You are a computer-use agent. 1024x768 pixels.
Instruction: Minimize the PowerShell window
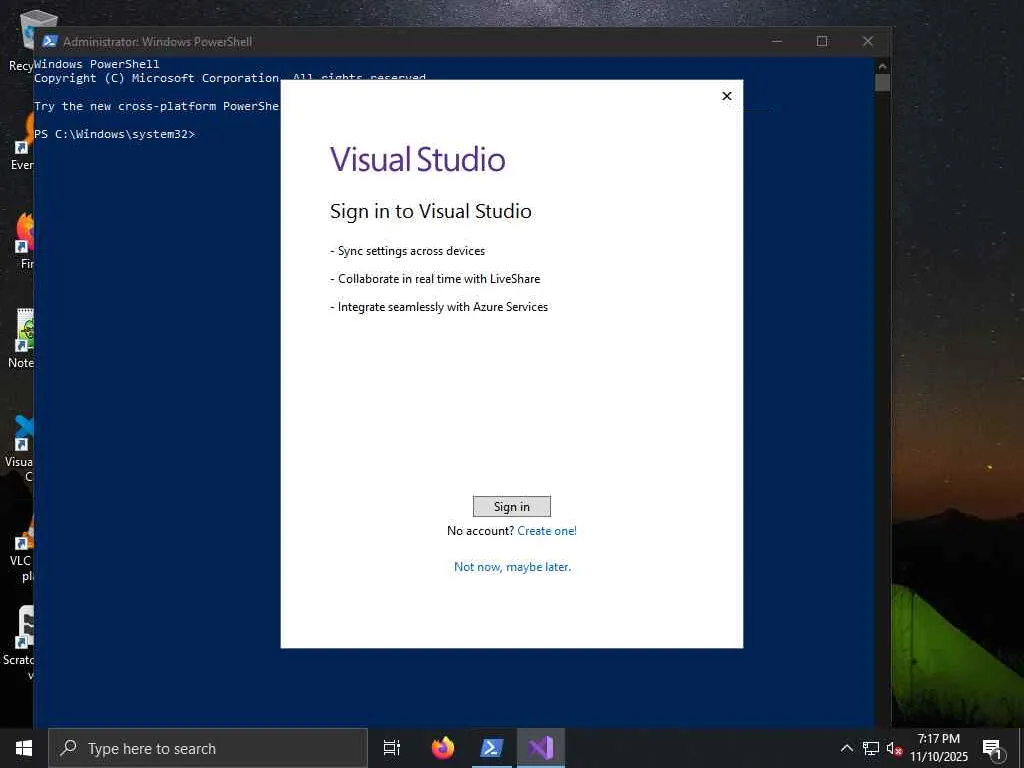pos(776,41)
